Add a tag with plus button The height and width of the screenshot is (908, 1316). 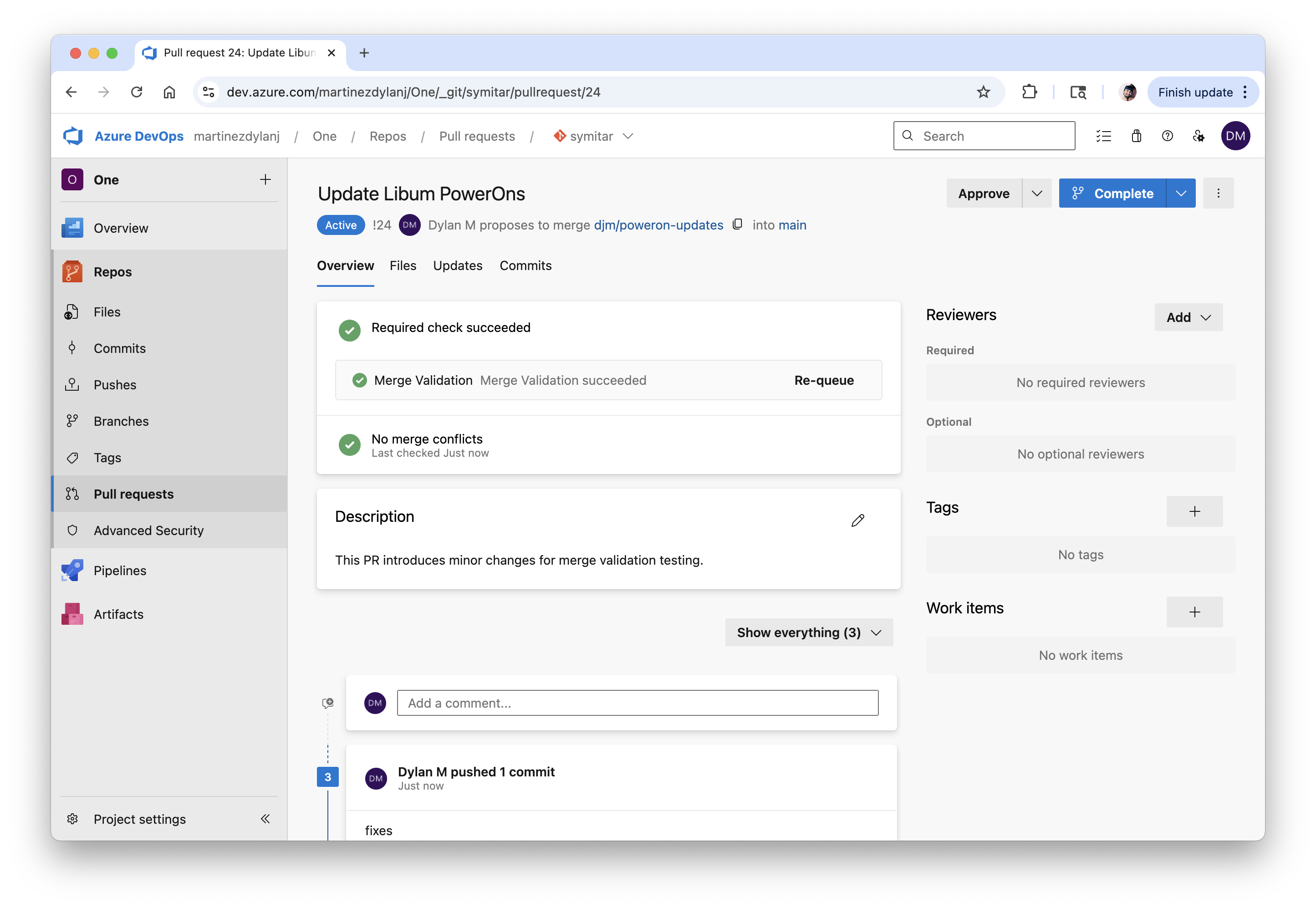click(1195, 511)
